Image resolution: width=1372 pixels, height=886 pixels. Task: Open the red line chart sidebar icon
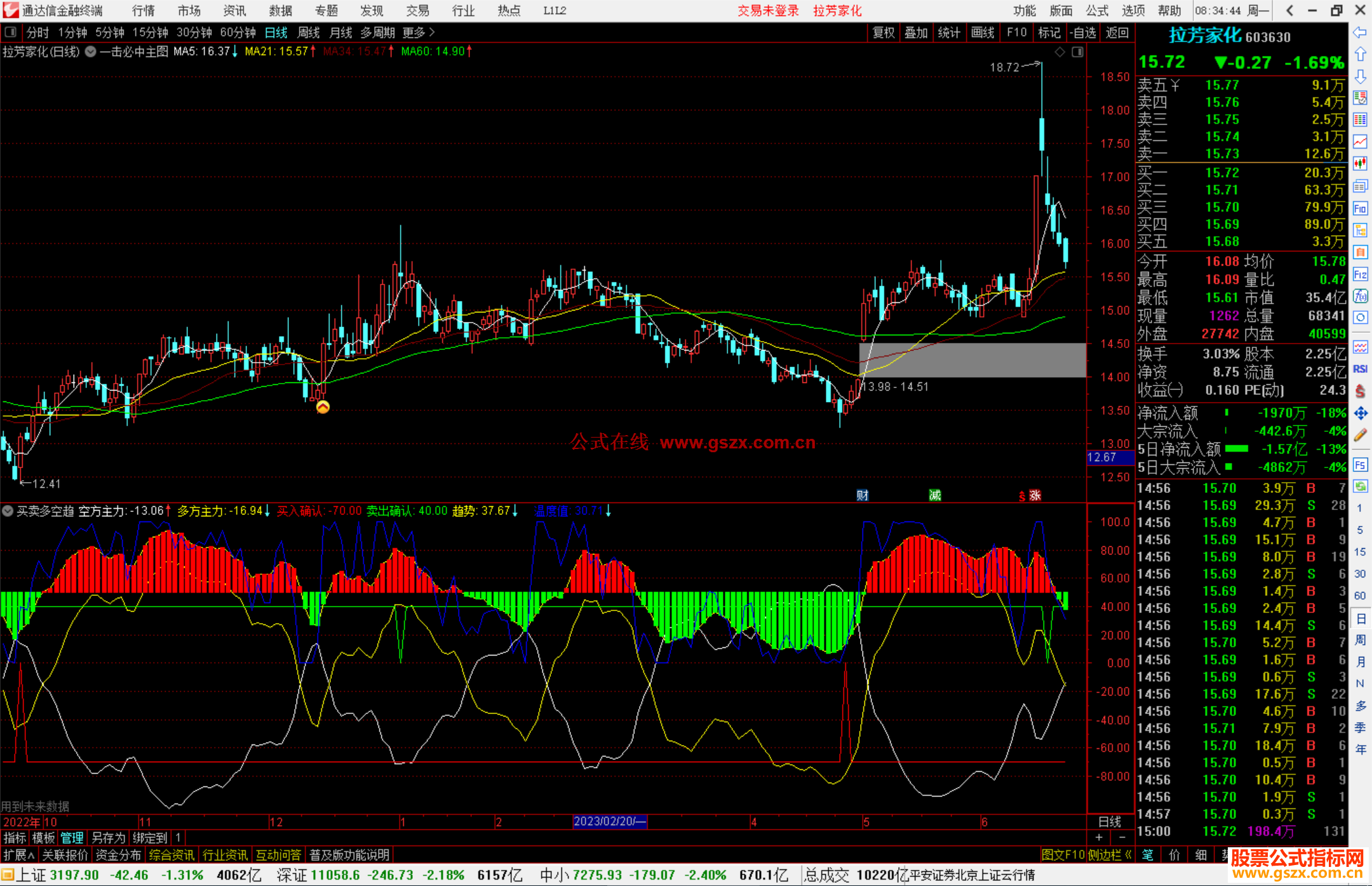(1360, 142)
